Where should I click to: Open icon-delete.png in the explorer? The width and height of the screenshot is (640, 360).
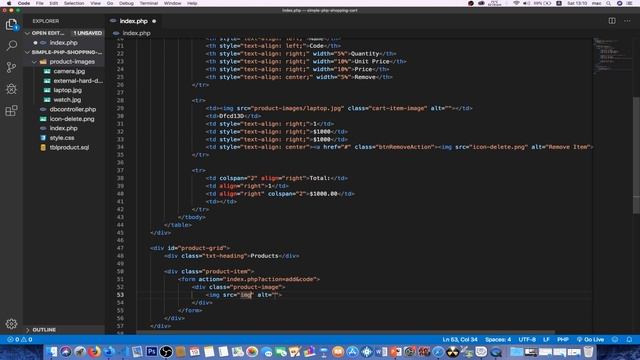72,119
